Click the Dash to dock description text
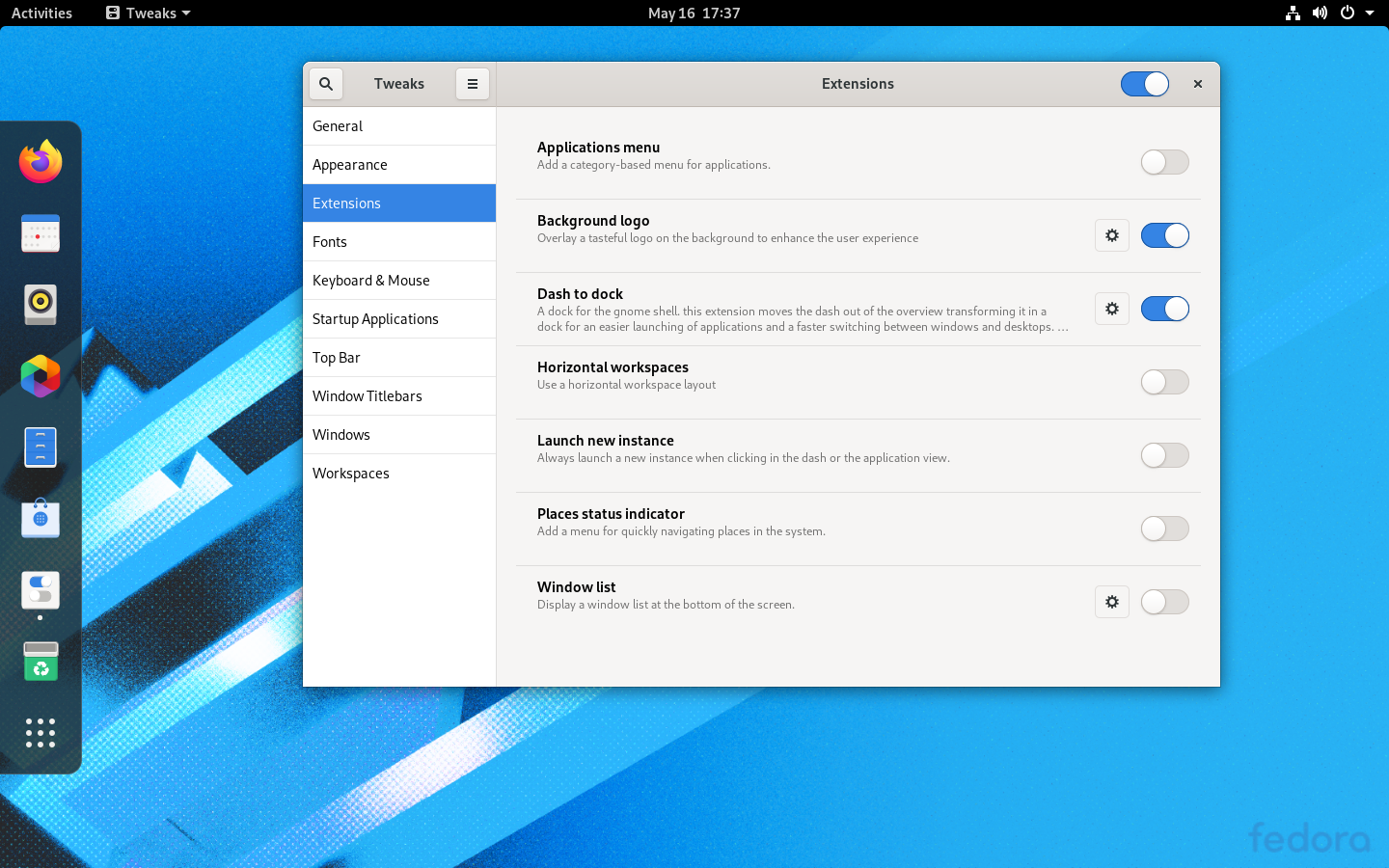This screenshot has width=1389, height=868. coord(803,319)
